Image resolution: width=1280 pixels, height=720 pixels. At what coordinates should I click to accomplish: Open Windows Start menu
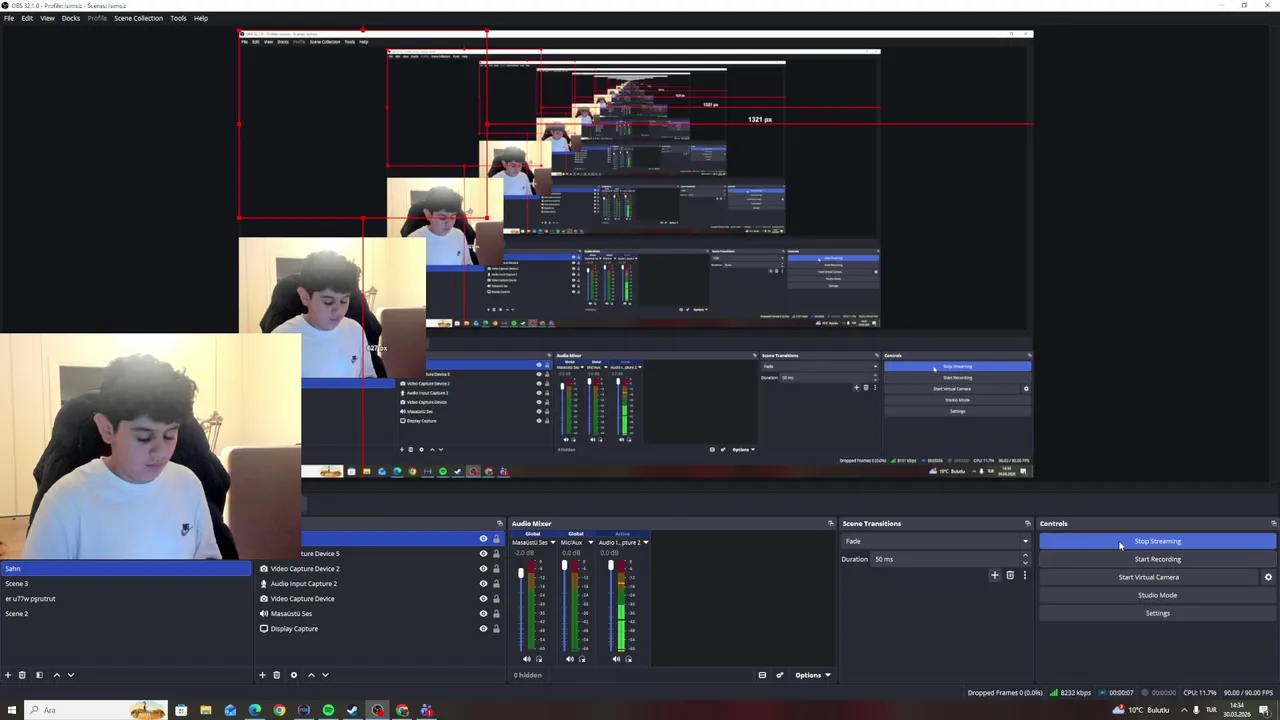click(11, 710)
